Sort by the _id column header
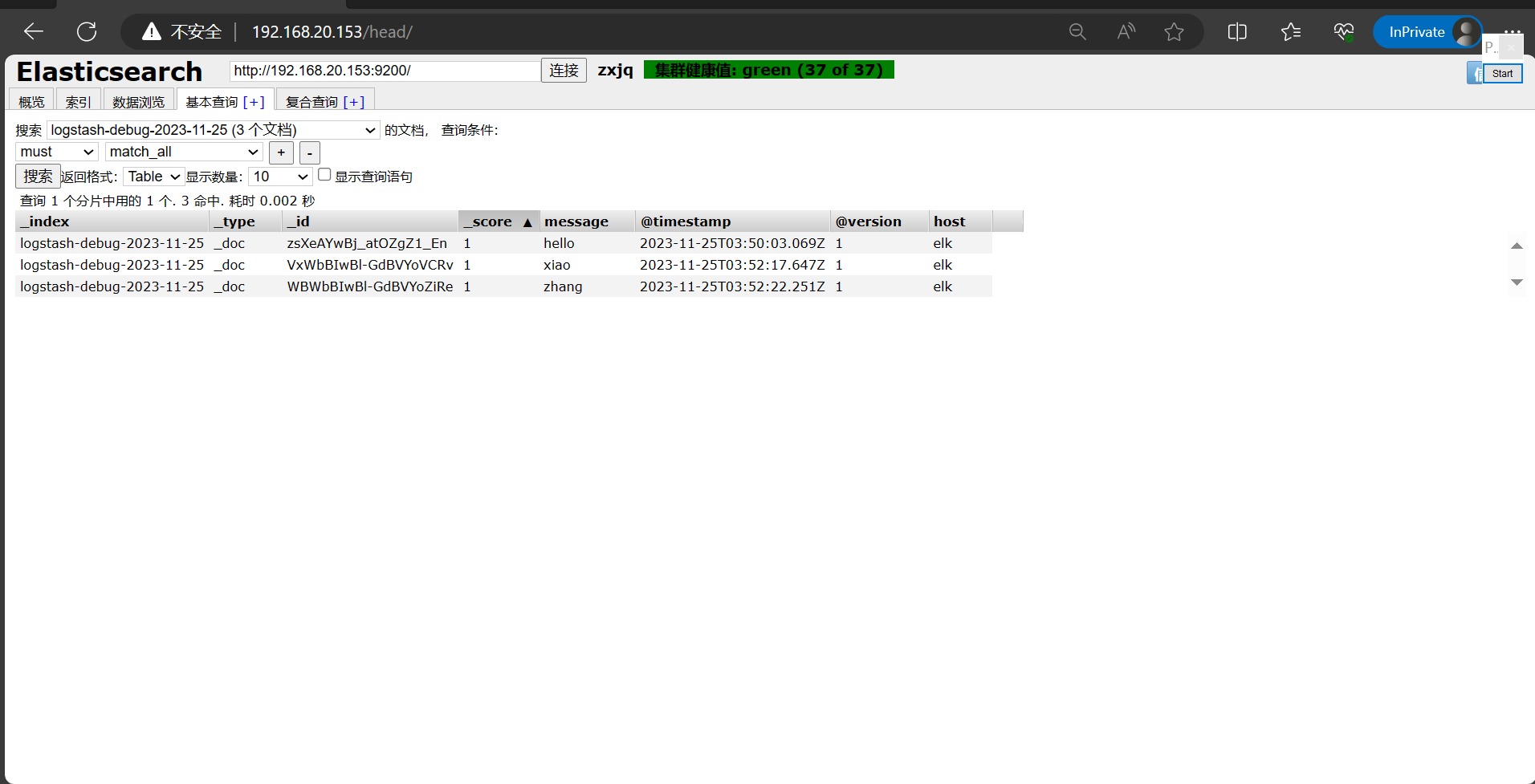Image resolution: width=1535 pixels, height=784 pixels. tap(369, 221)
